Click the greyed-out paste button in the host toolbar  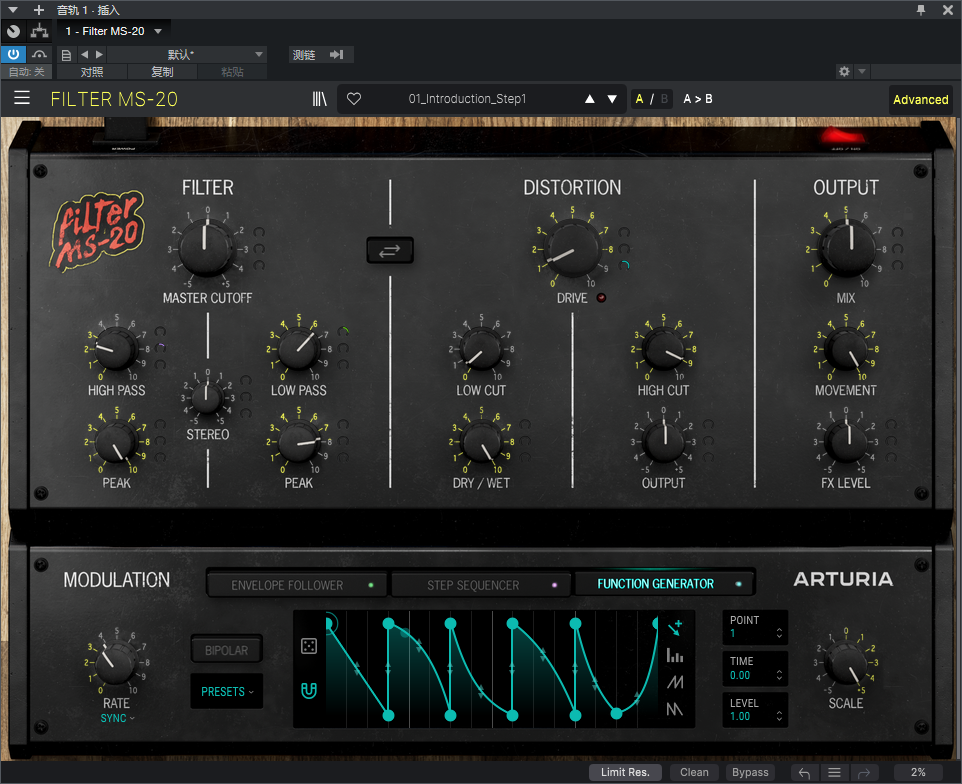pyautogui.click(x=232, y=72)
